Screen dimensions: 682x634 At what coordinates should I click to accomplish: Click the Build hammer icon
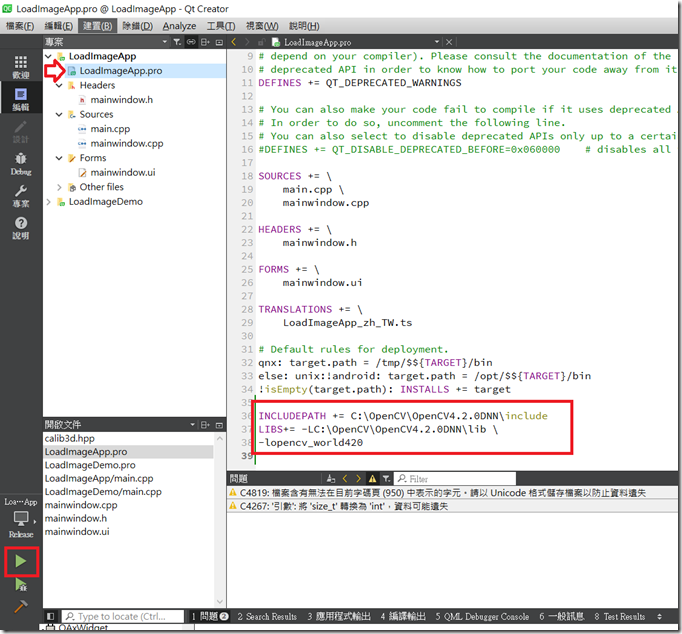21,606
